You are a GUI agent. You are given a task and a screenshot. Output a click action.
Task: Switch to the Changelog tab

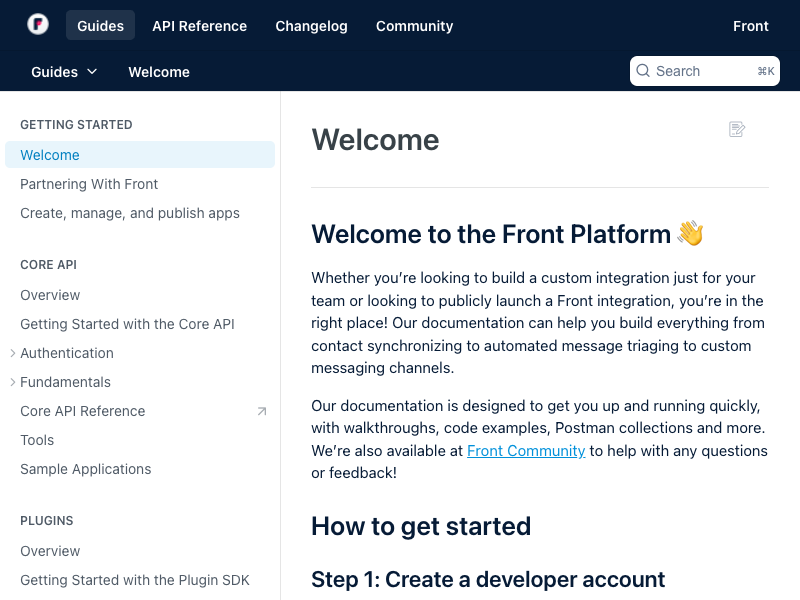click(311, 26)
